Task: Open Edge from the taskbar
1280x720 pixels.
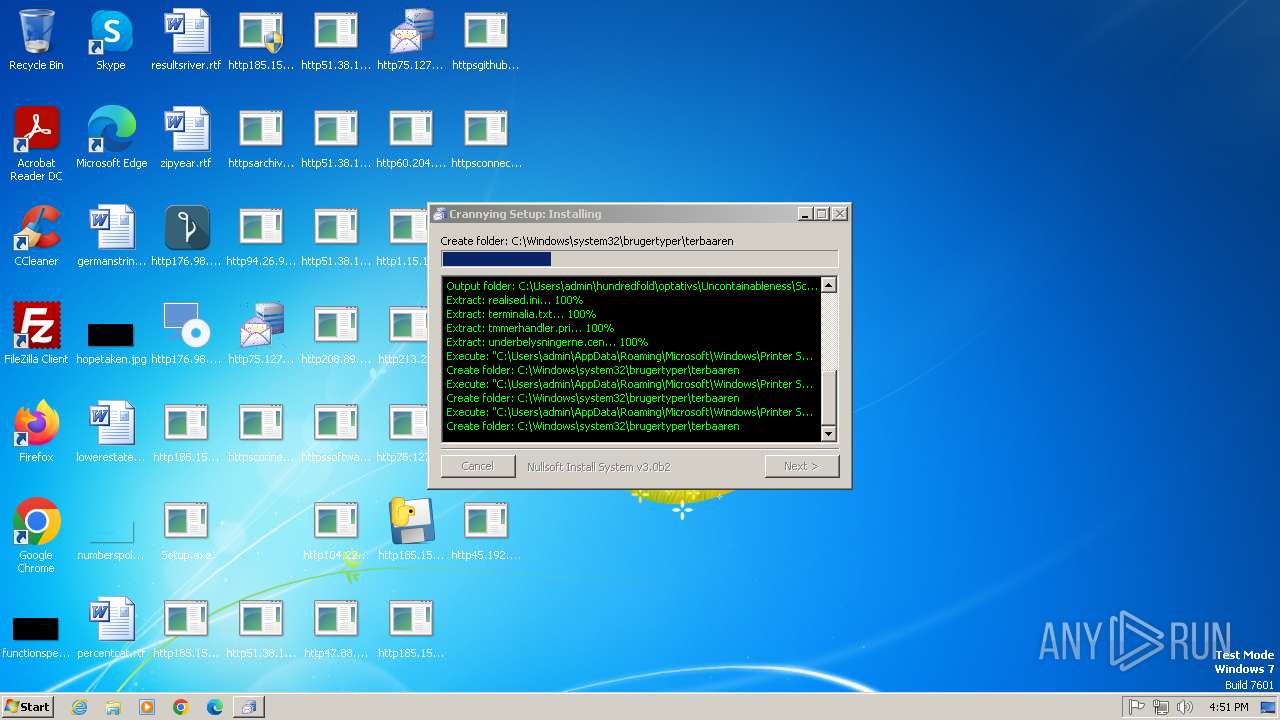Action: pyautogui.click(x=215, y=707)
